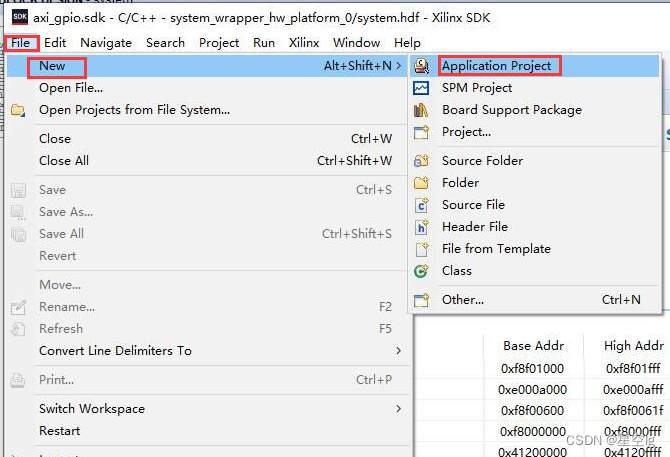Select Source Folder entry
The width and height of the screenshot is (670, 457).
coord(534,161)
